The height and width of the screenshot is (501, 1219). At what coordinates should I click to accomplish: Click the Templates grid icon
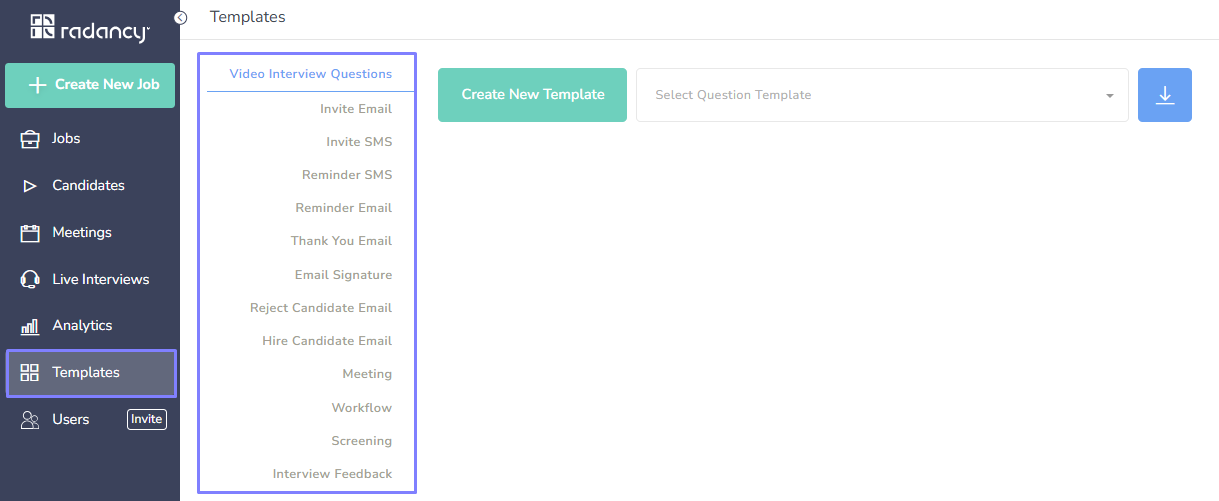tap(30, 373)
